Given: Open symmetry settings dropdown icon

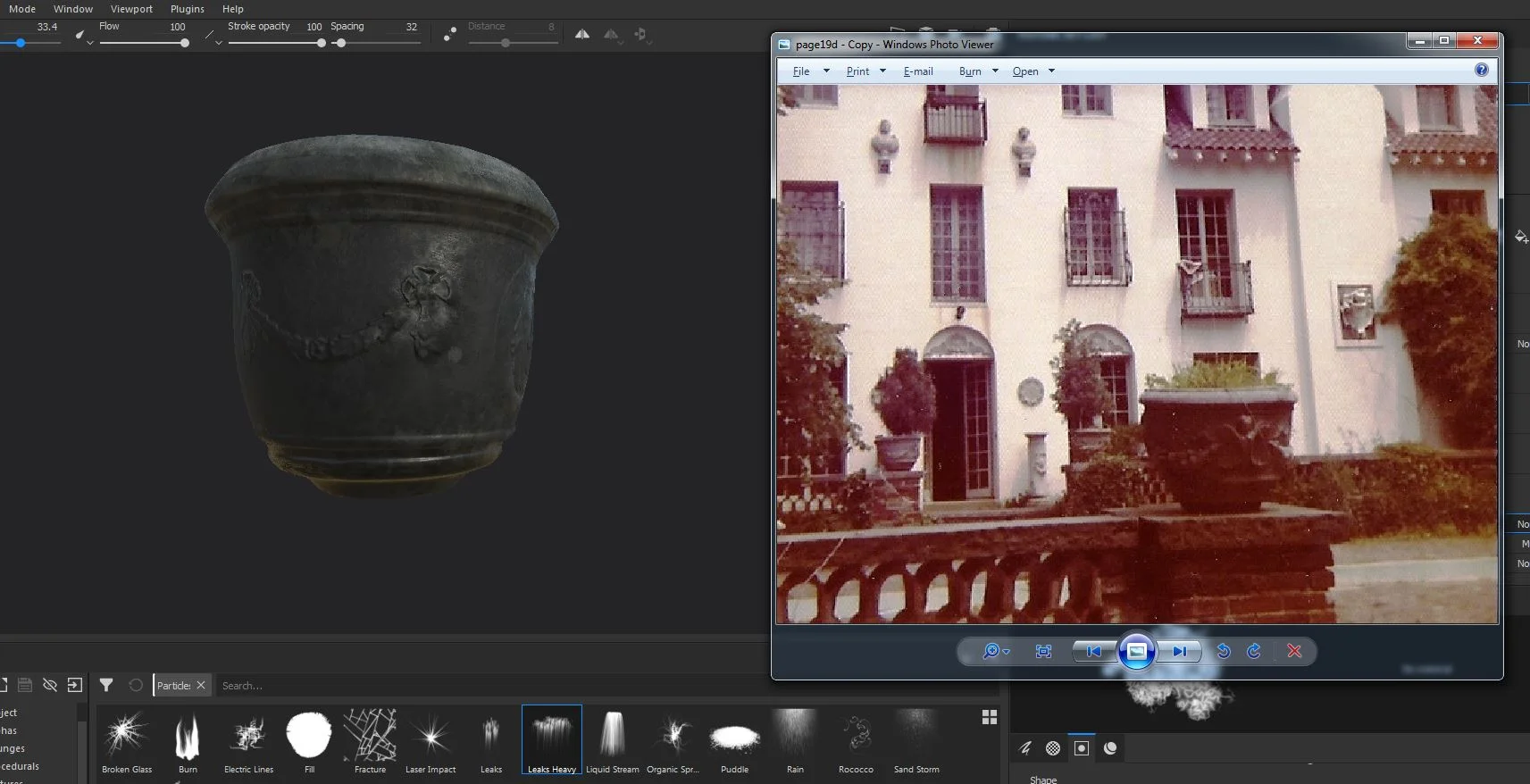Looking at the screenshot, I should tap(612, 35).
